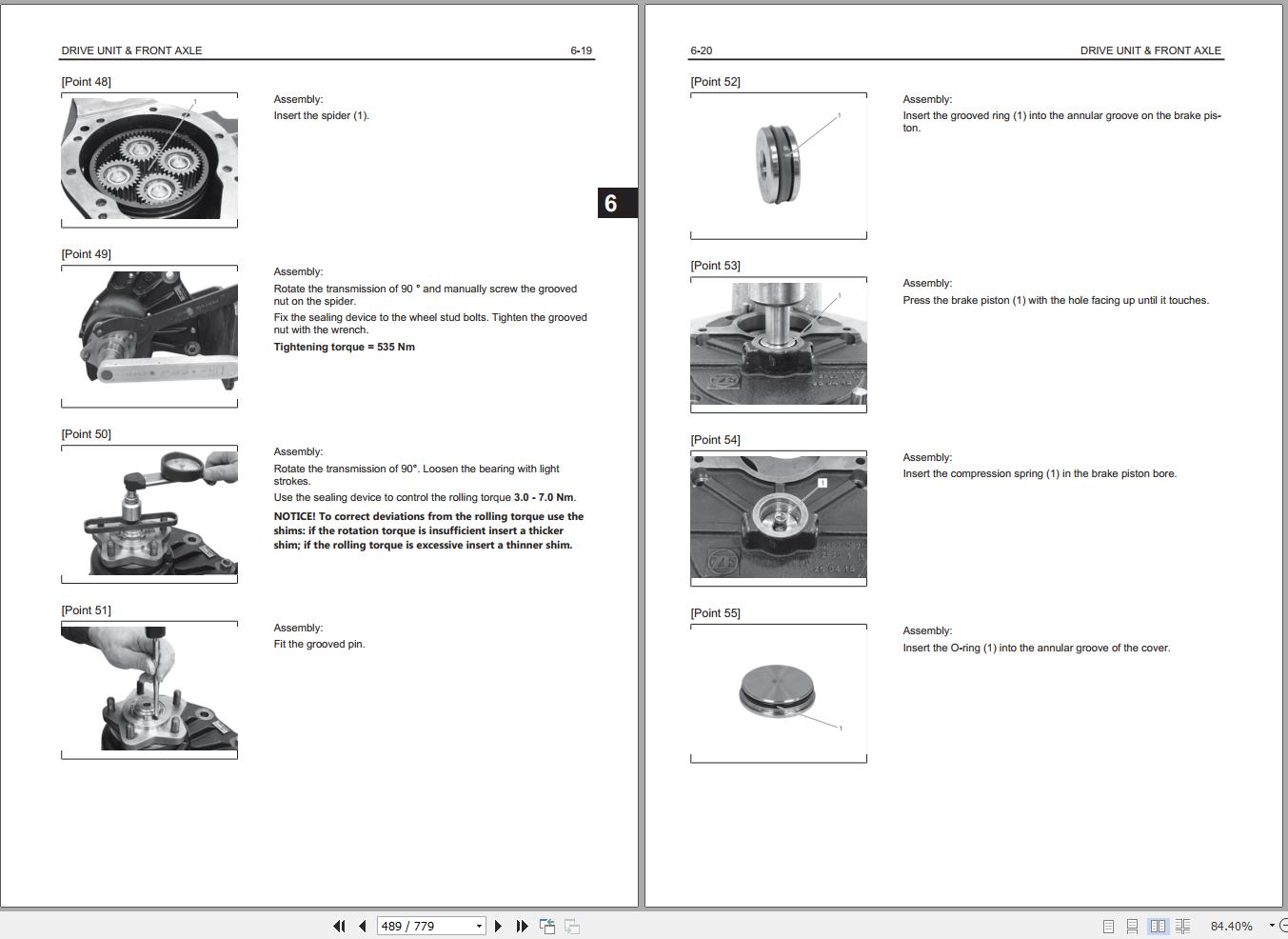
Task: Click the 'NOTICE!' rolling torque paragraph
Action: (428, 531)
